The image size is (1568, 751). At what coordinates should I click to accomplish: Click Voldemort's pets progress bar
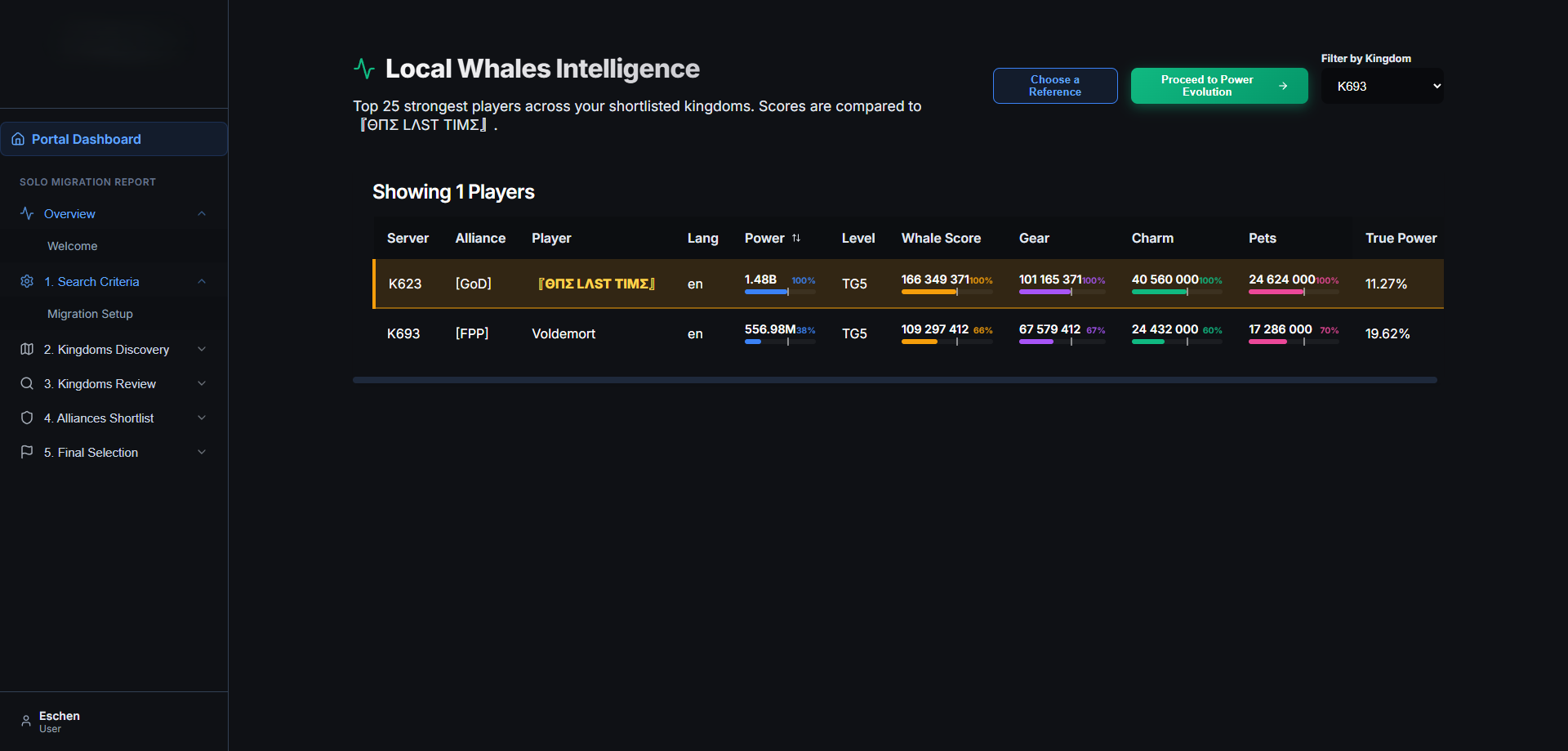[x=1294, y=342]
